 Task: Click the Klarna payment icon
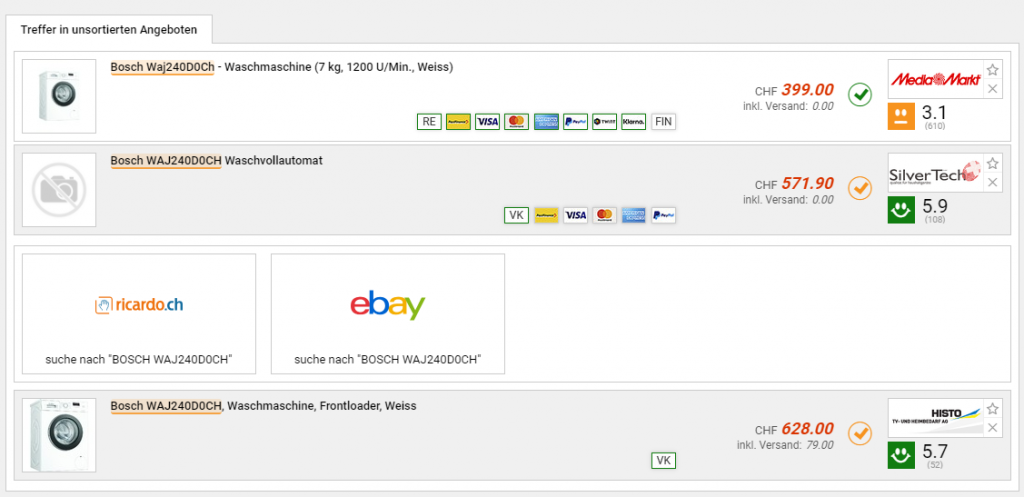633,121
